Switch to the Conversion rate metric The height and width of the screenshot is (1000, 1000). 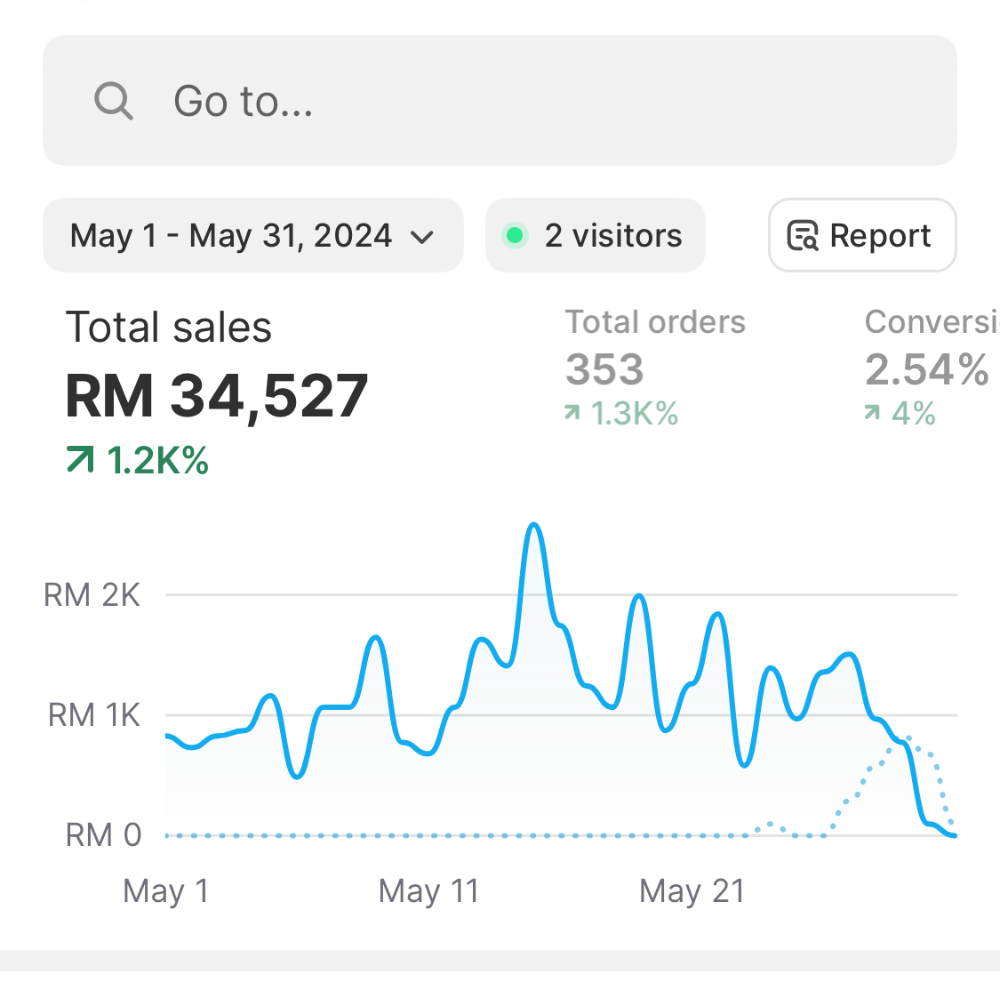(x=930, y=322)
